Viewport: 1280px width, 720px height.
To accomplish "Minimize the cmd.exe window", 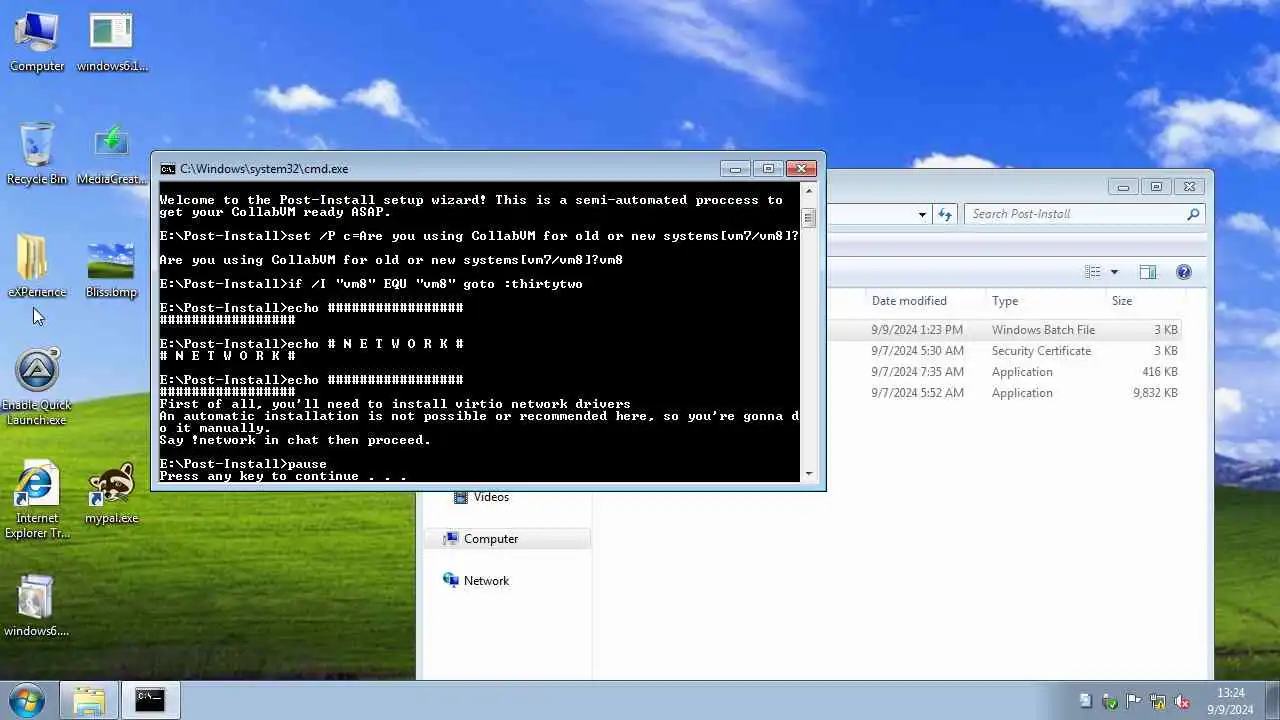I will point(735,169).
